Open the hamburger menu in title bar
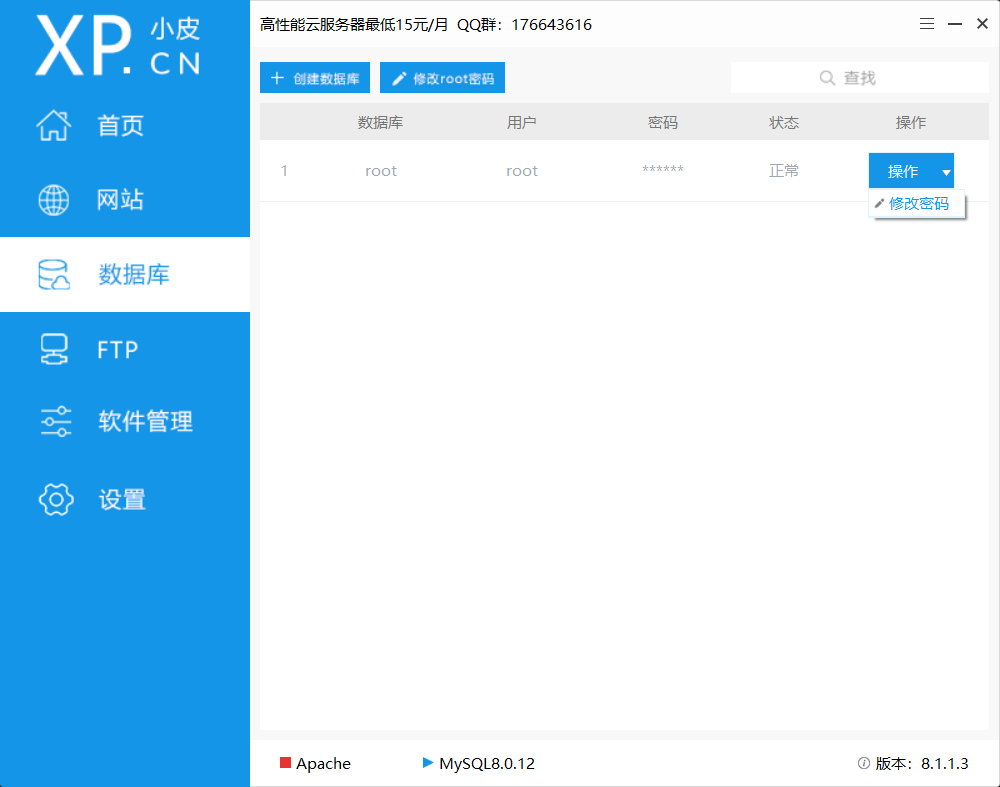The image size is (1000, 787). coord(927,24)
